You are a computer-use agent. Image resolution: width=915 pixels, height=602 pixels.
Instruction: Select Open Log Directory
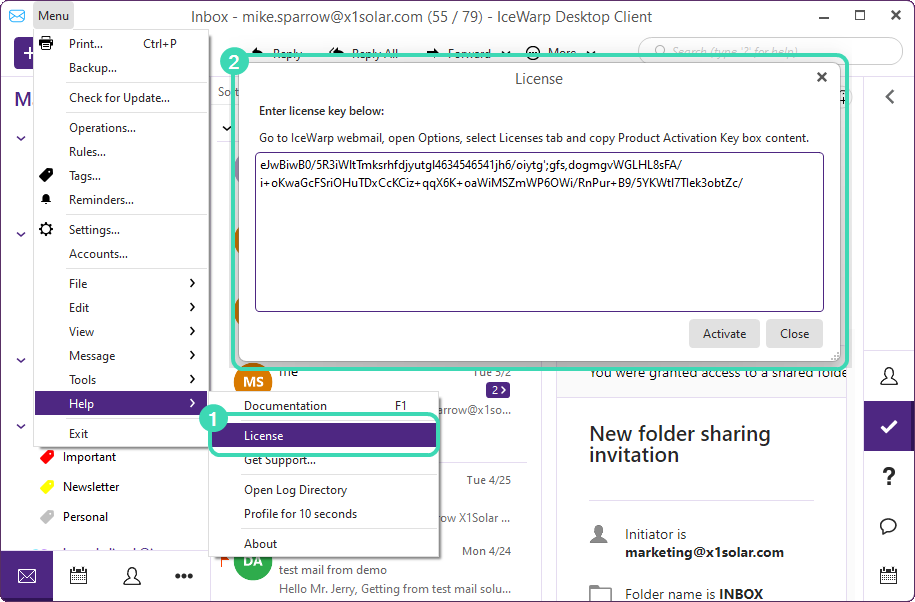pos(324,490)
